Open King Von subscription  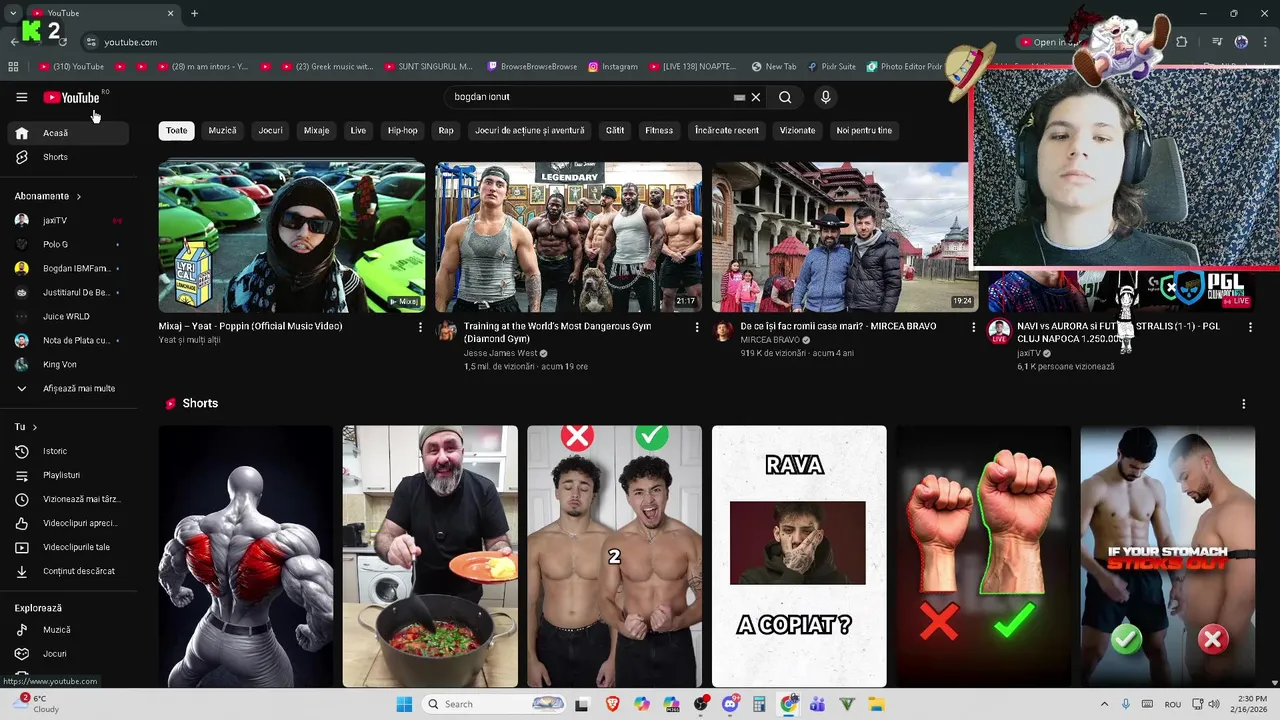68,364
